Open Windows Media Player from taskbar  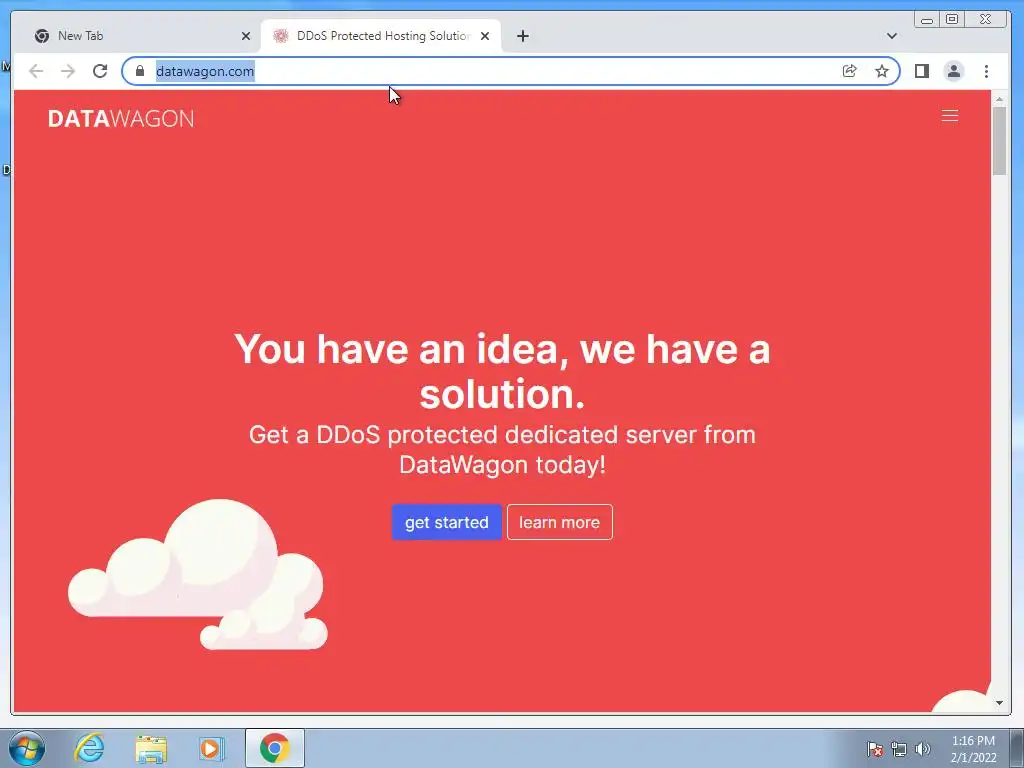[211, 748]
